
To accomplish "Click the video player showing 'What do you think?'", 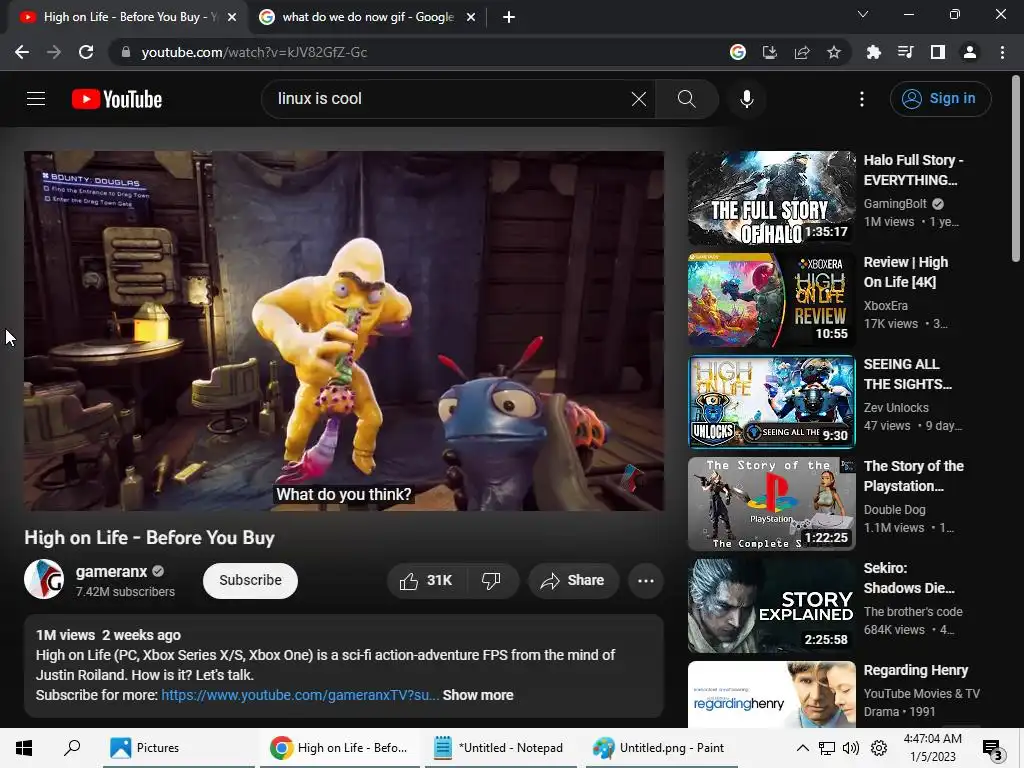I will 344,331.
